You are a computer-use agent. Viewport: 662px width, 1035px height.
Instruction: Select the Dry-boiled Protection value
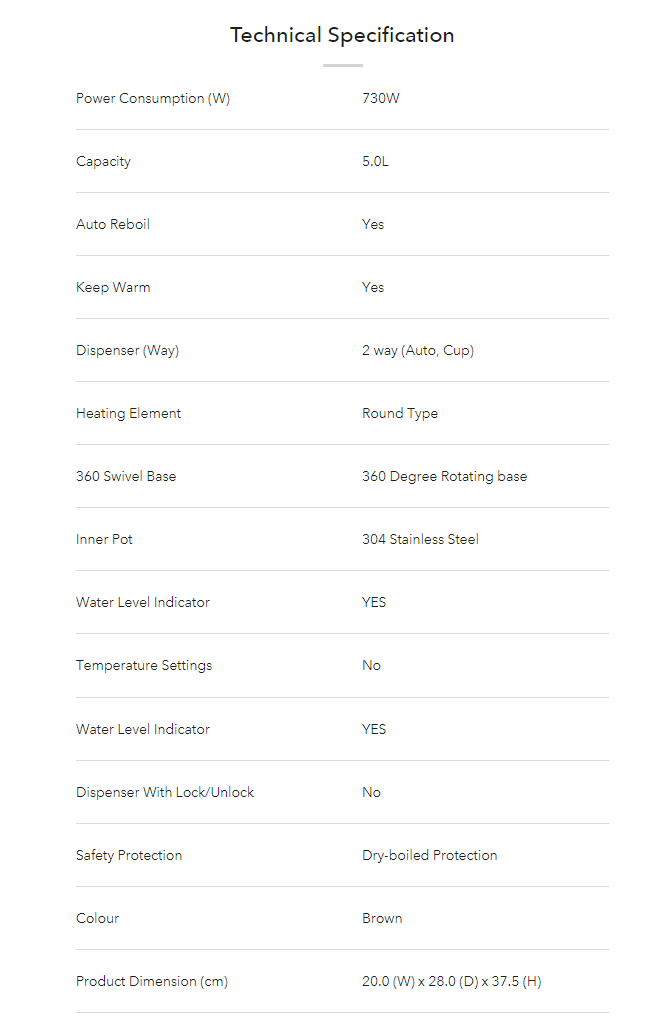[x=430, y=855]
